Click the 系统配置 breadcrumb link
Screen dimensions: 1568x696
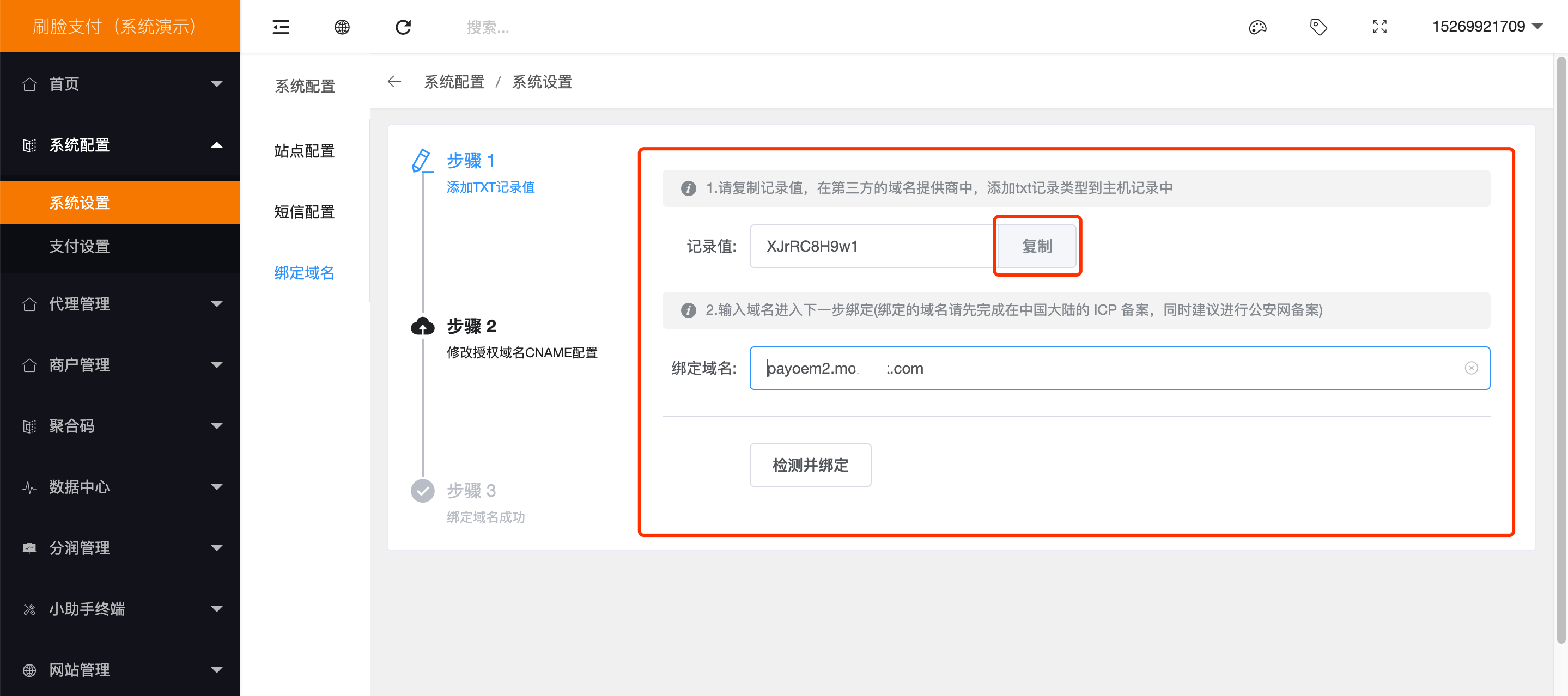pyautogui.click(x=454, y=82)
